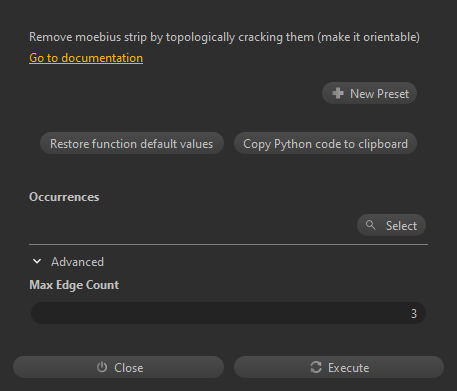Click the plus icon on New Preset

[338, 93]
